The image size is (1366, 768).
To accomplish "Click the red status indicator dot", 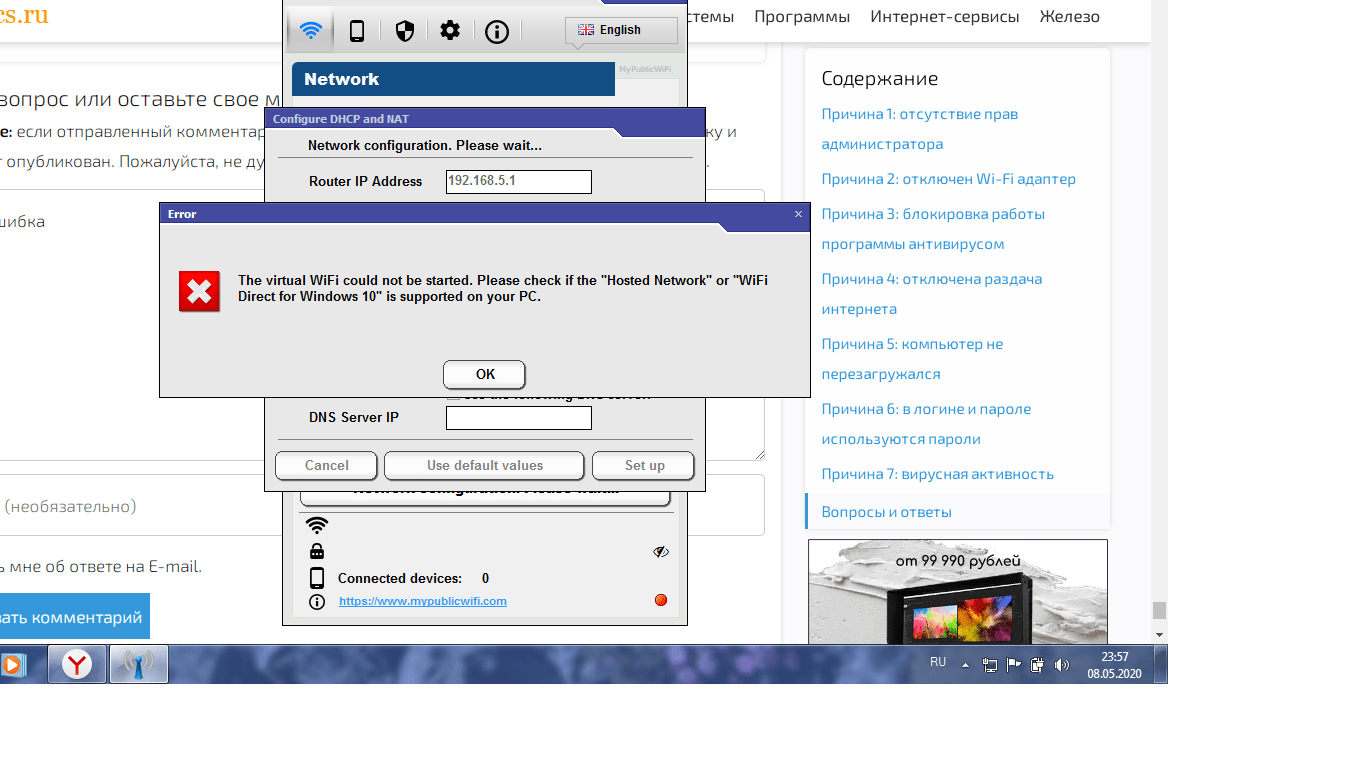I will click(660, 601).
